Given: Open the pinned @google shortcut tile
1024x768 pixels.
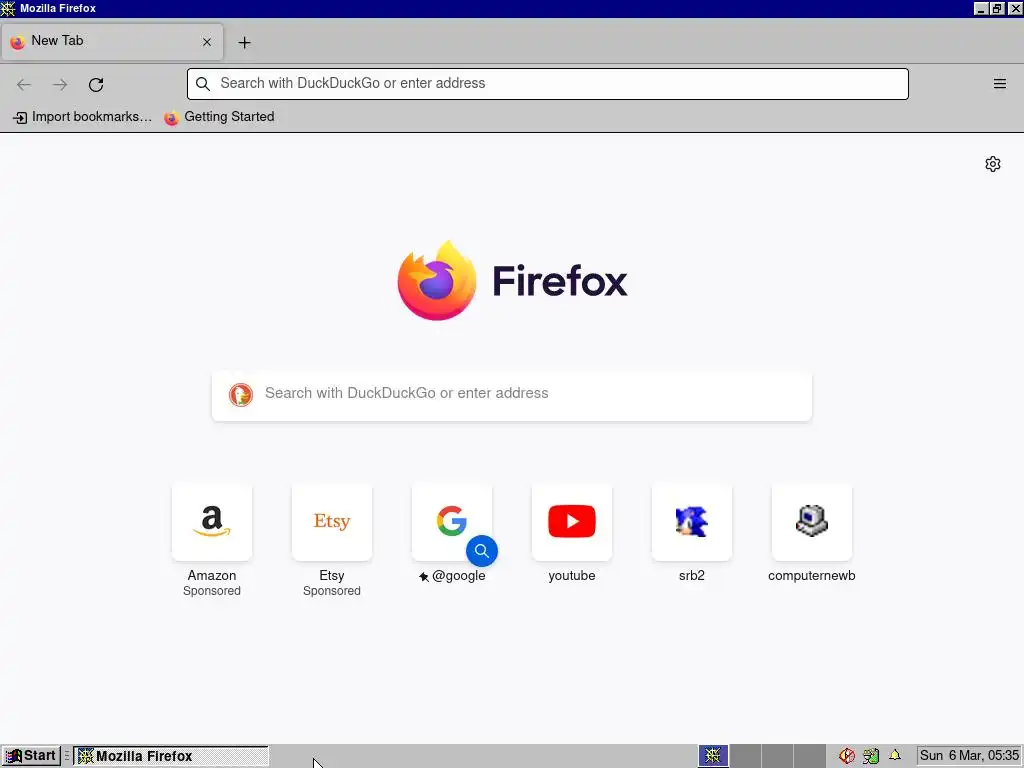Looking at the screenshot, I should point(451,522).
